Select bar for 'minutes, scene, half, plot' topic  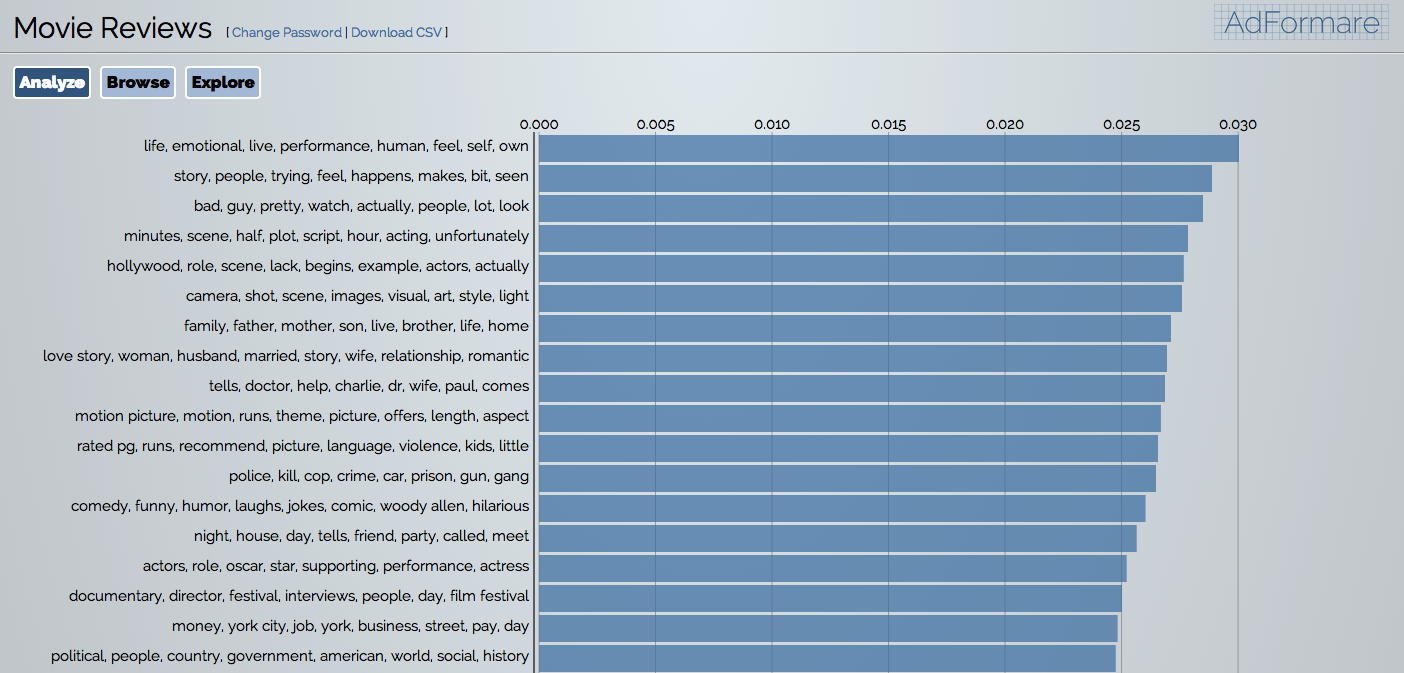pos(863,238)
